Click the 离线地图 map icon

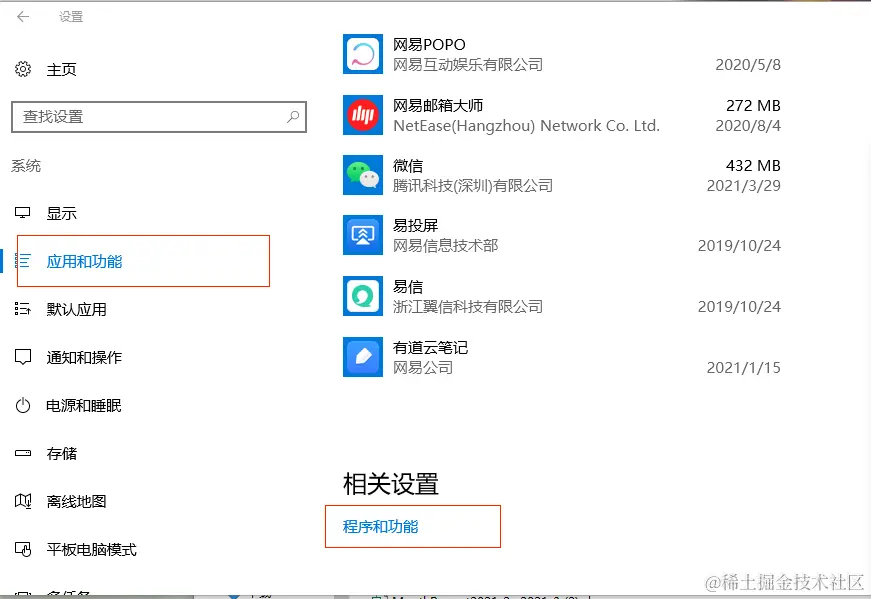(x=23, y=501)
